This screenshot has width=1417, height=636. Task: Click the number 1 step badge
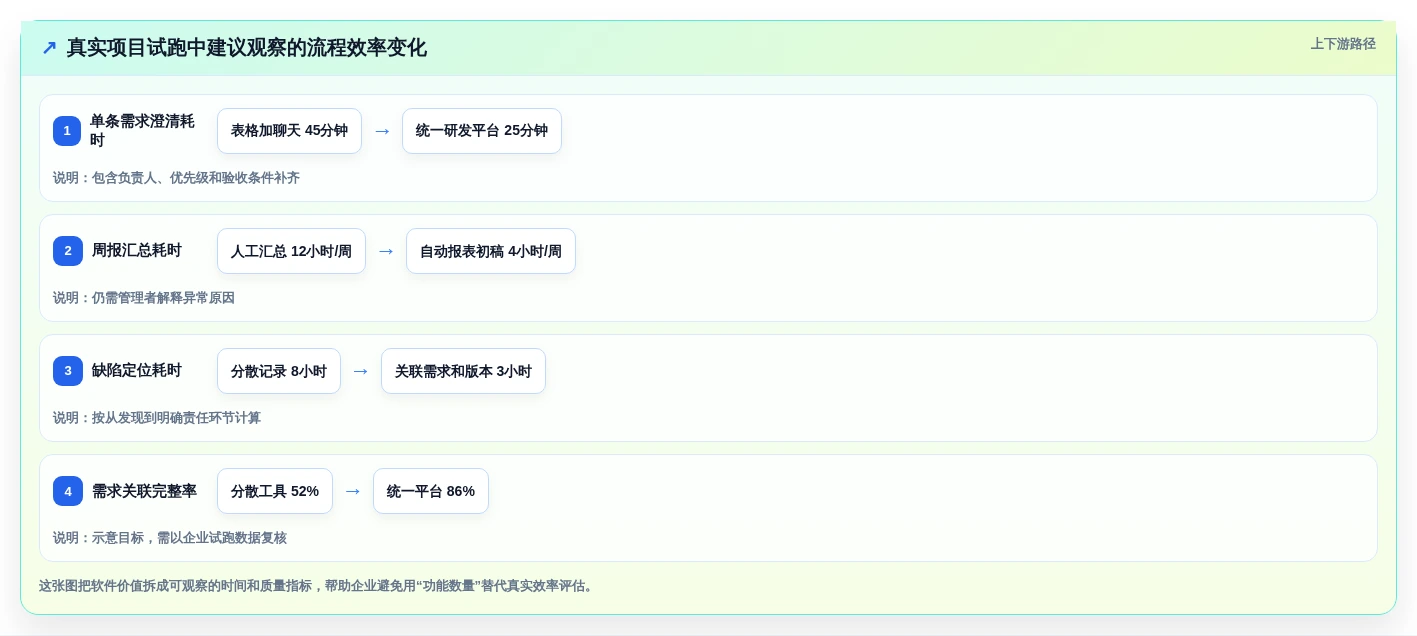(x=67, y=131)
